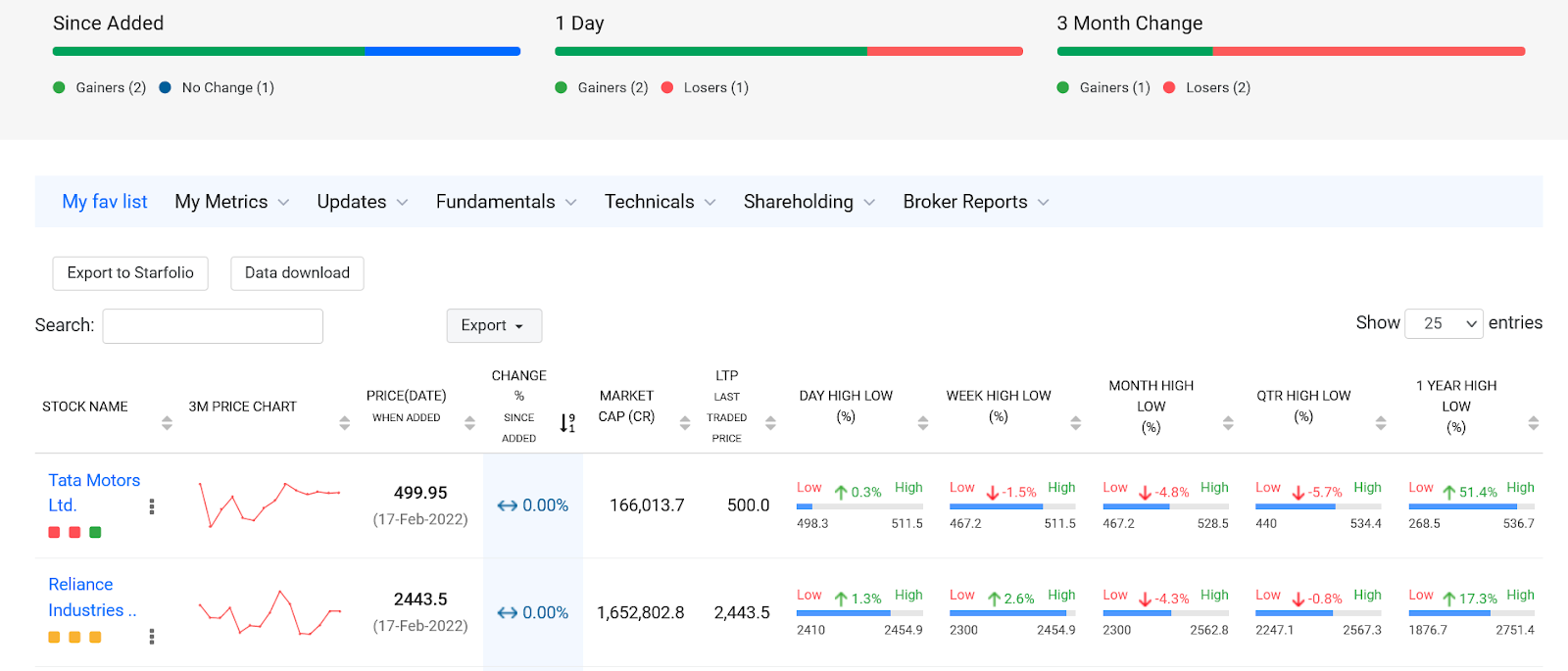
Task: Open three-dot menu for Reliance Industries
Action: pos(152,637)
